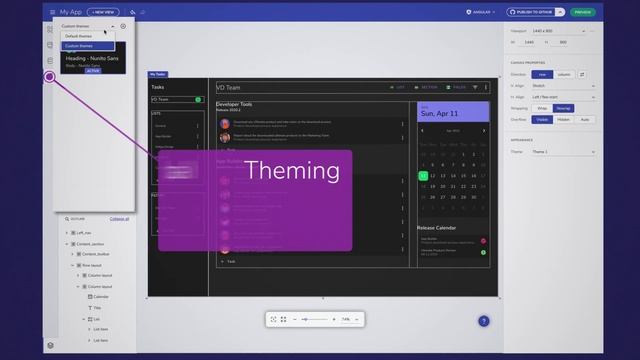Click the fit-to-screen icon in the zoom bar
The height and width of the screenshot is (360, 640).
[273, 319]
